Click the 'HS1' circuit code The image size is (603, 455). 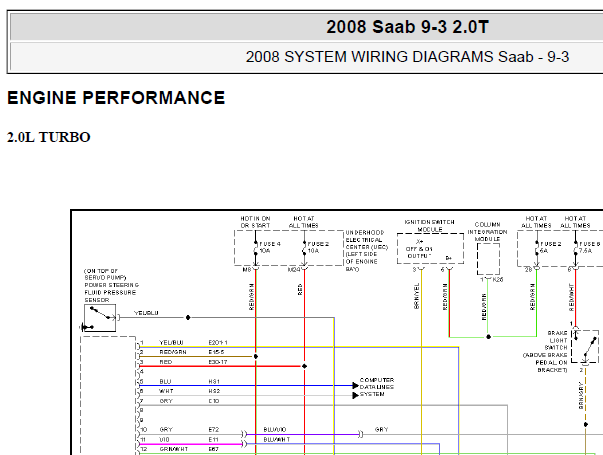pyautogui.click(x=214, y=382)
